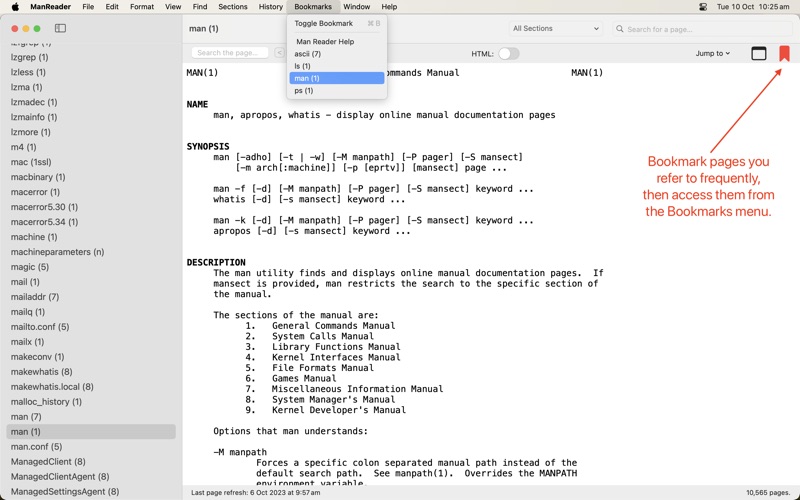Open the Sections menu
The width and height of the screenshot is (800, 500).
pos(233,7)
